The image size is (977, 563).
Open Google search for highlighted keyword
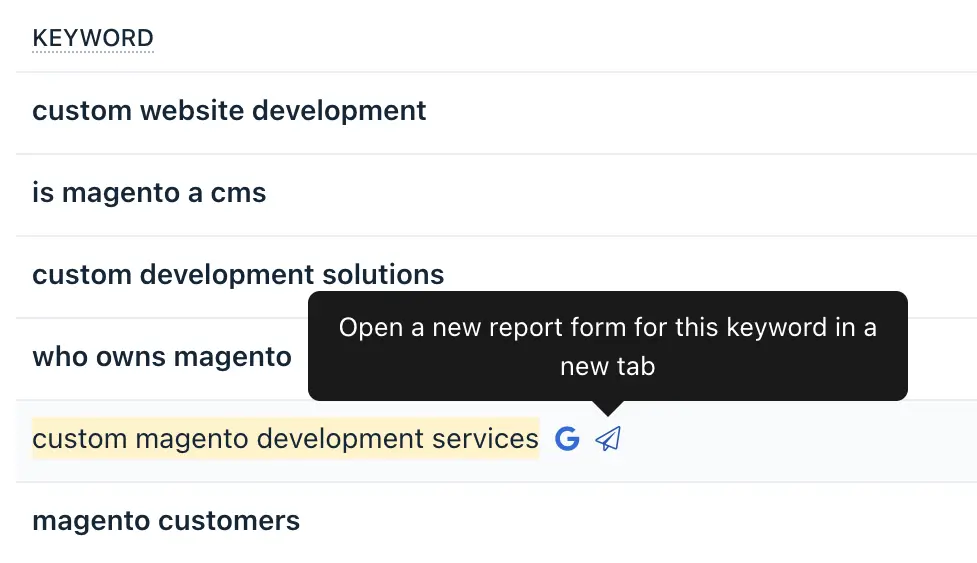click(567, 439)
